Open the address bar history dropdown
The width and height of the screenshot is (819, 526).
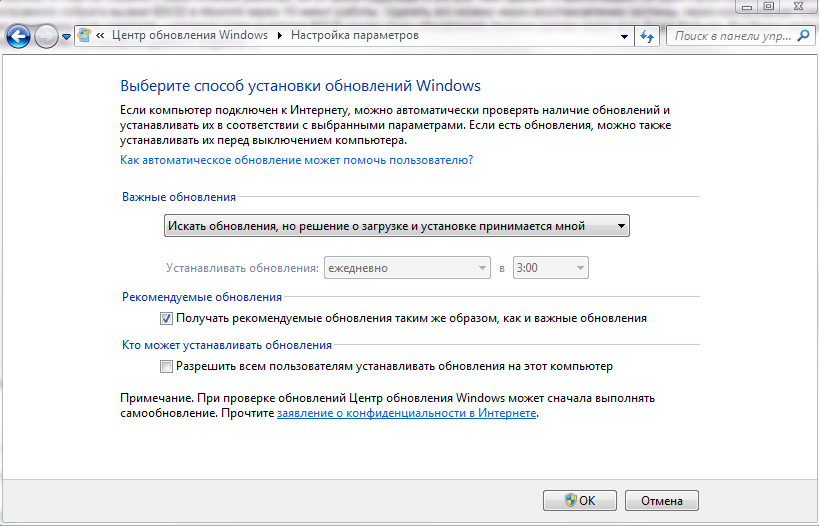tap(624, 37)
